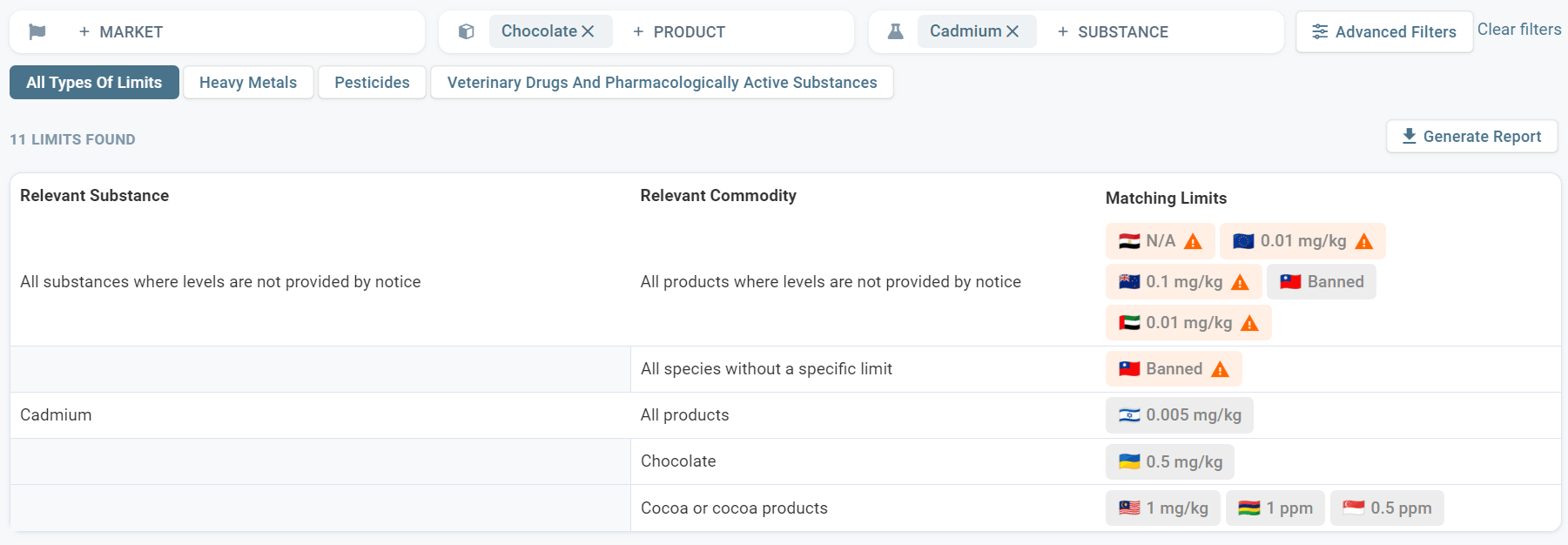Viewport: 1568px width, 545px height.
Task: Select the Cocoa or cocoa products row
Action: coord(734,508)
